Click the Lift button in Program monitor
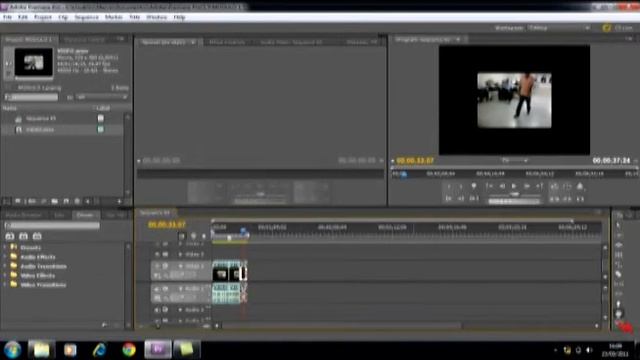Viewport: 640px width, 360px height. click(x=554, y=199)
